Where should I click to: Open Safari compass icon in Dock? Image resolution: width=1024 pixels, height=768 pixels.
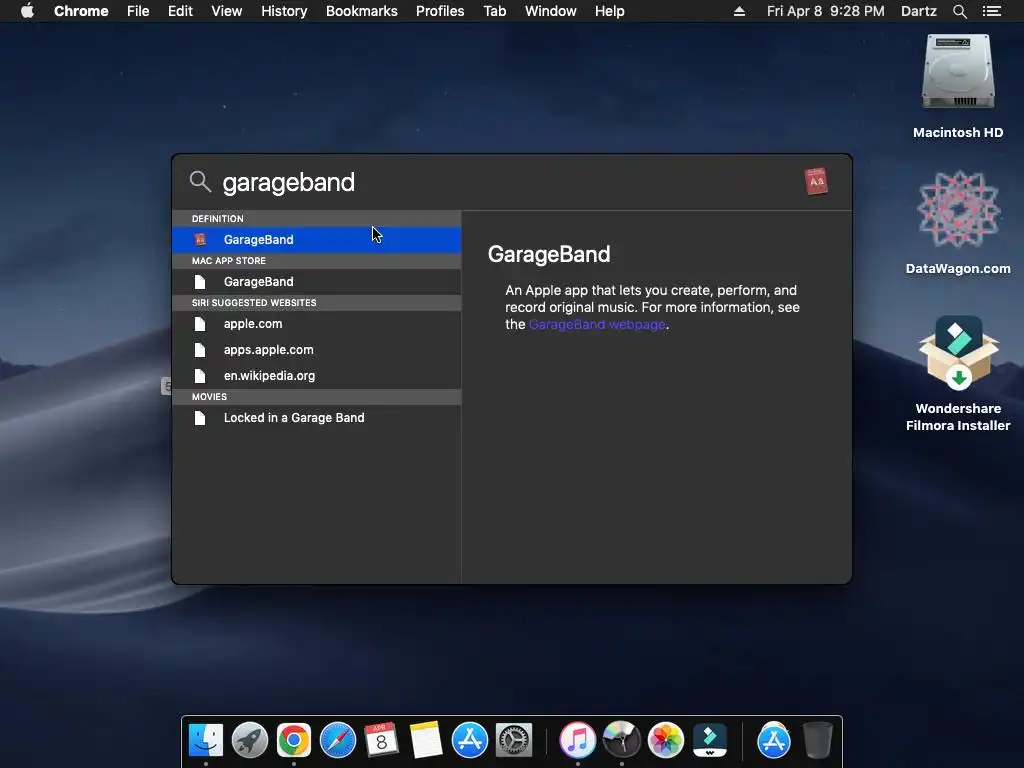point(338,740)
